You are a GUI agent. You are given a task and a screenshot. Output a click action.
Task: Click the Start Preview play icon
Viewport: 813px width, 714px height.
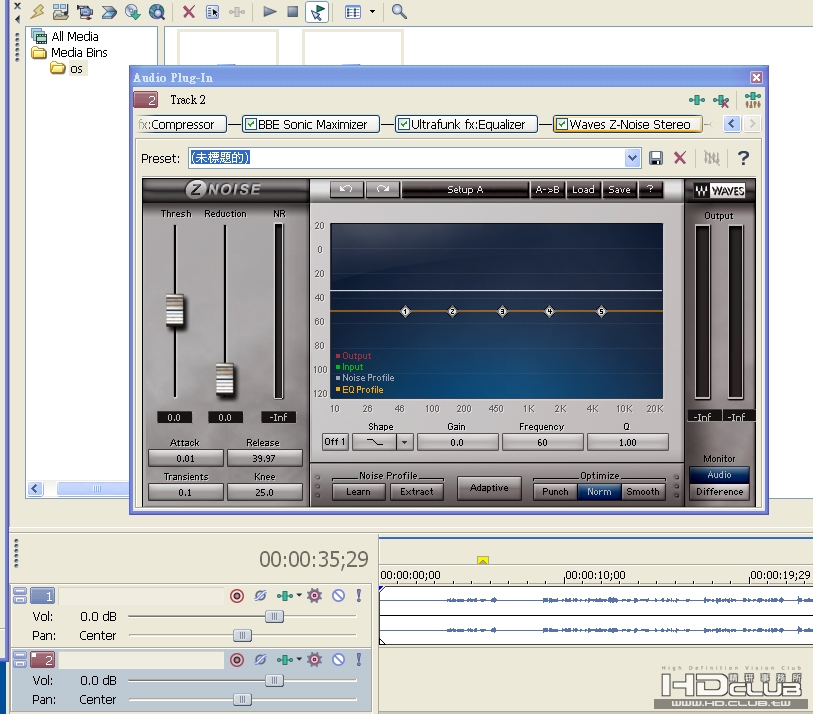270,12
